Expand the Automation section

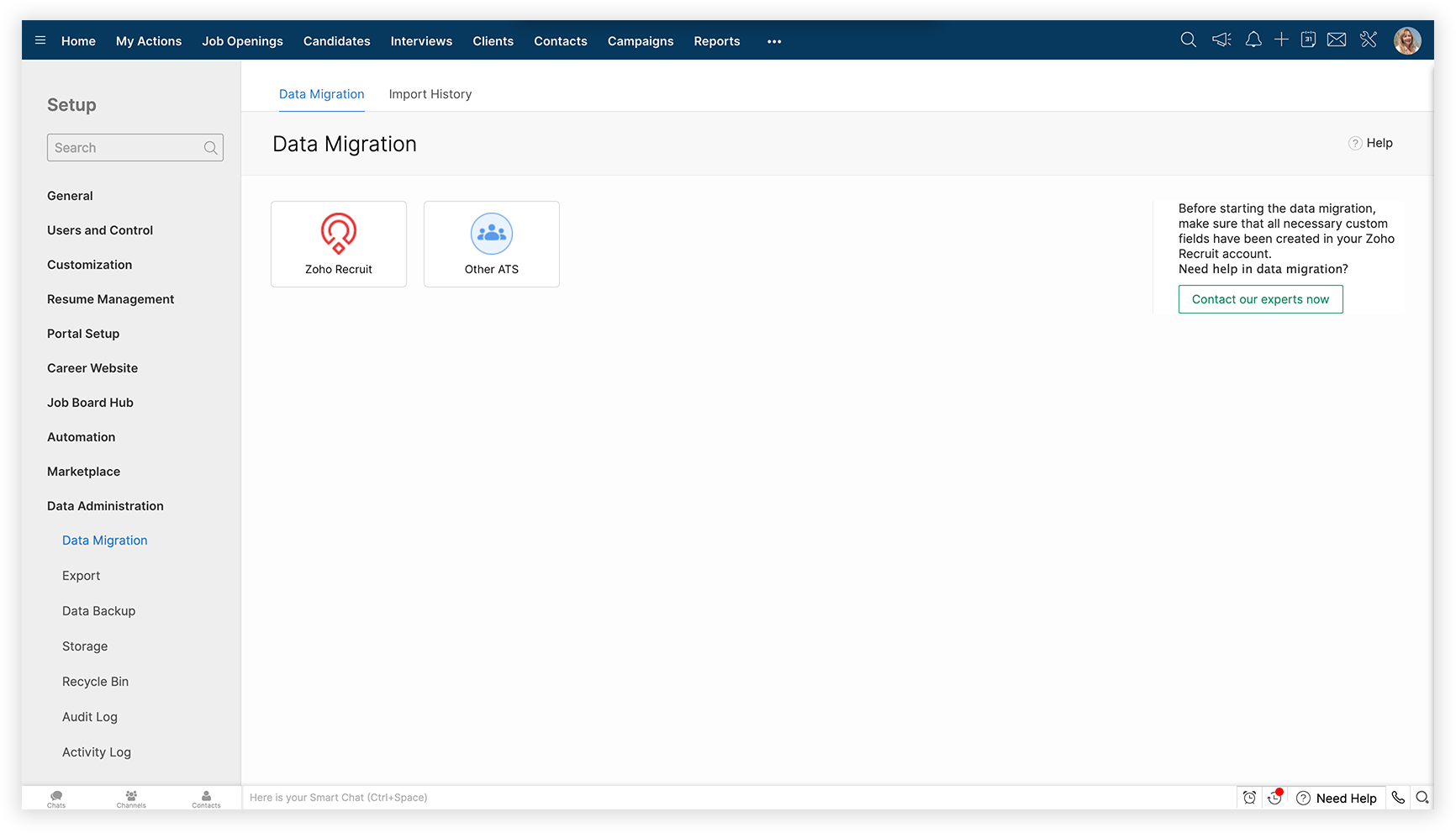[x=82, y=437]
